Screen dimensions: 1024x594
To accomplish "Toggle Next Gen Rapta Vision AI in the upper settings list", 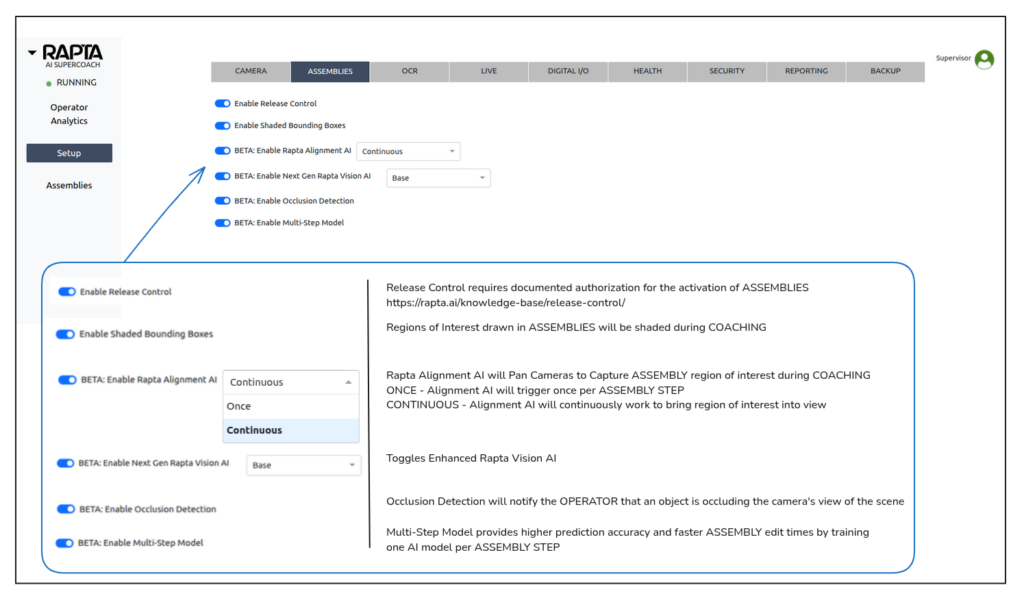I will click(x=223, y=176).
